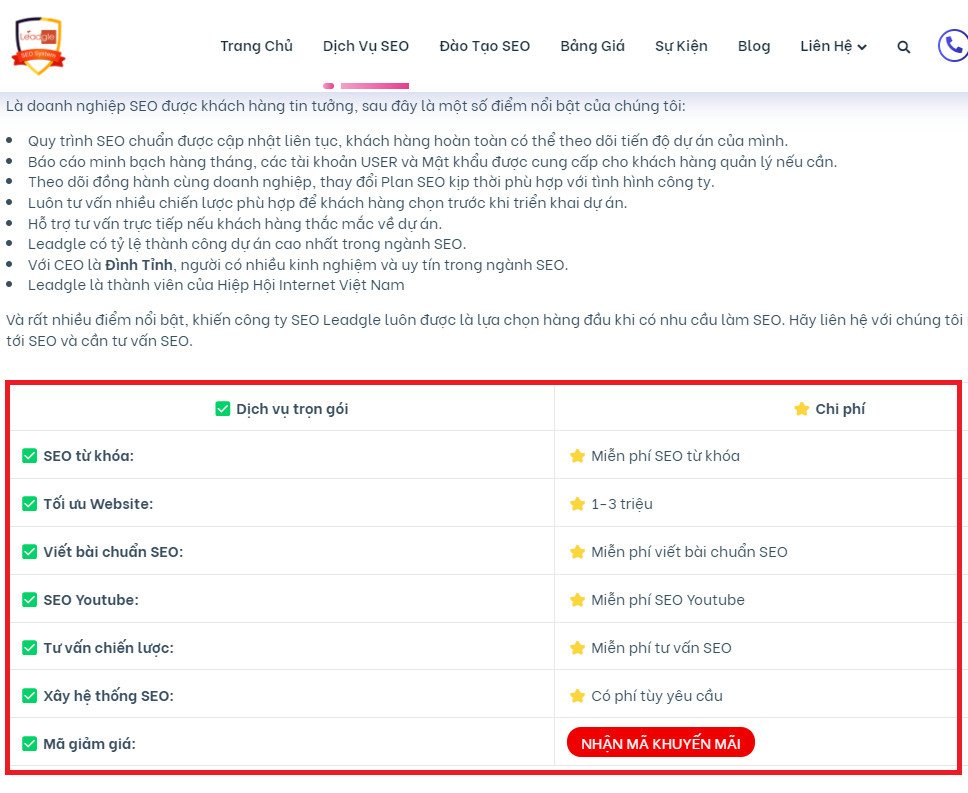Screen dimensions: 968x793
Task: Click star icon next to 1-3 triệu
Action: [x=577, y=504]
